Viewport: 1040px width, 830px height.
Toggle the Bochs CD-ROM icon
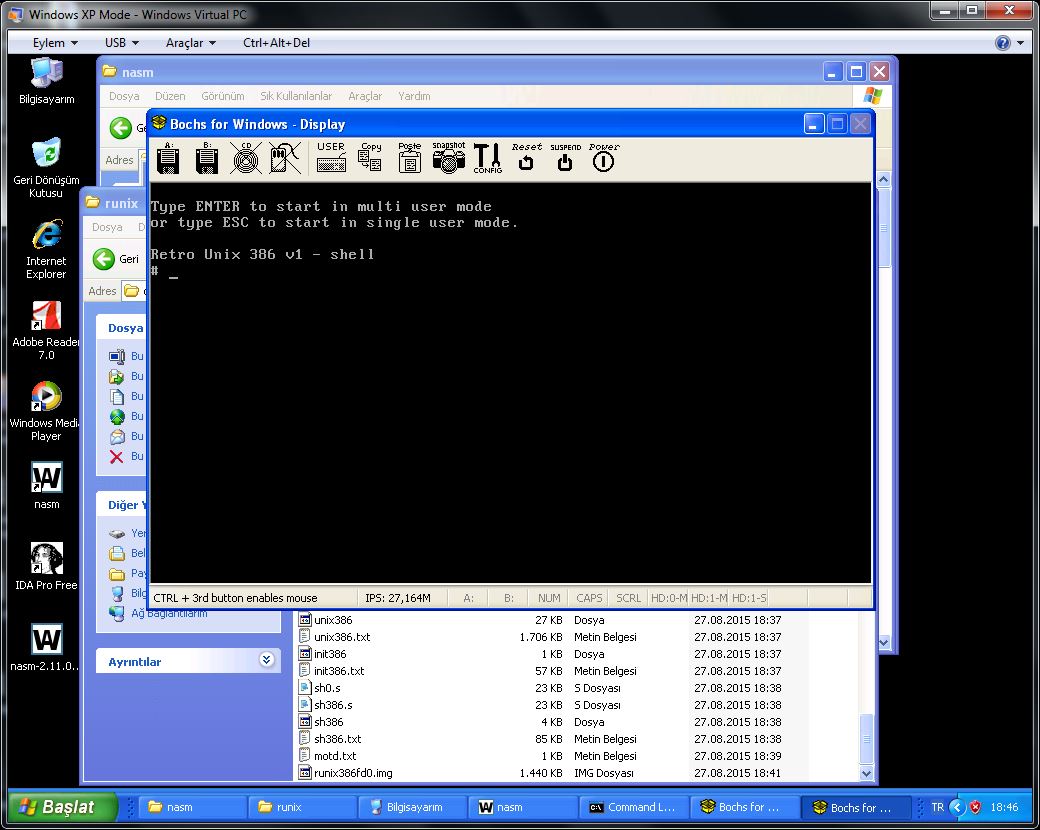click(246, 158)
